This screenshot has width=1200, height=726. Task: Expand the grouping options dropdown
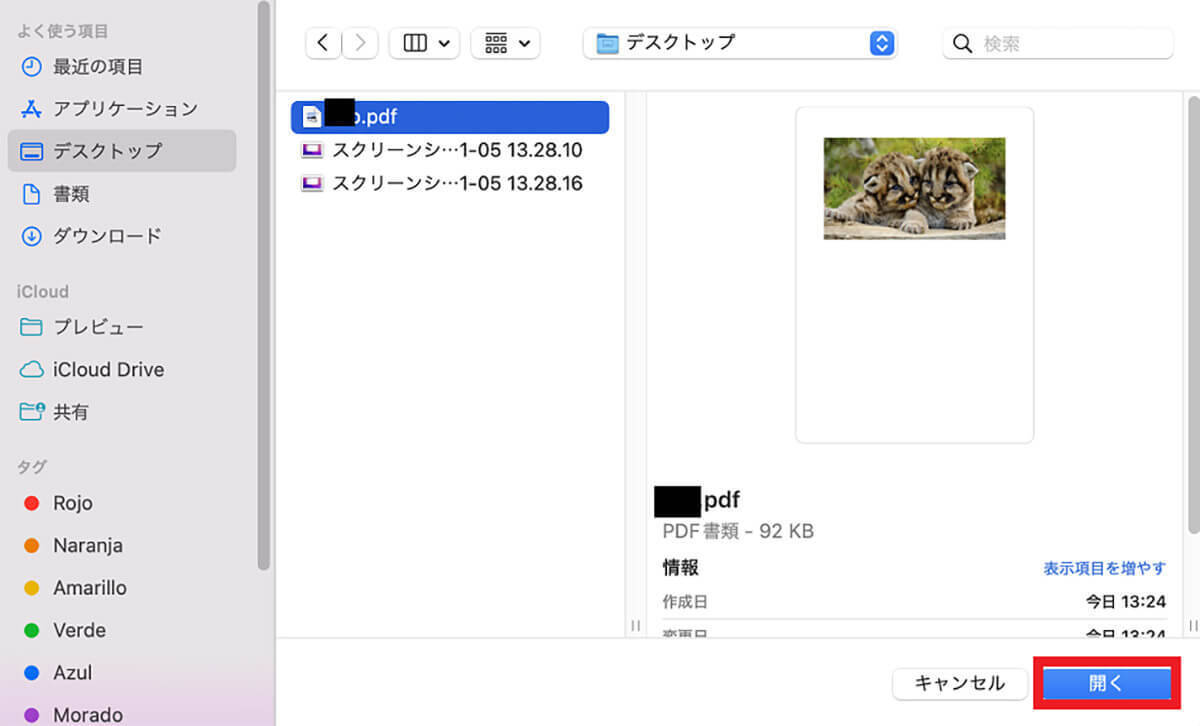coord(505,43)
